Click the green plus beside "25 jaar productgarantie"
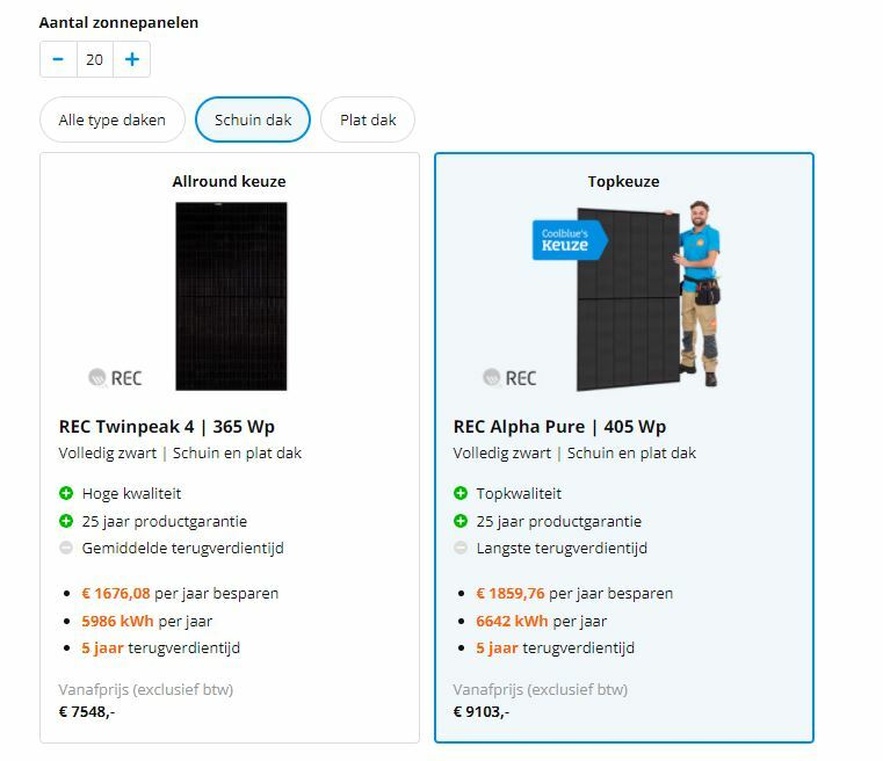The height and width of the screenshot is (761, 883). click(64, 521)
